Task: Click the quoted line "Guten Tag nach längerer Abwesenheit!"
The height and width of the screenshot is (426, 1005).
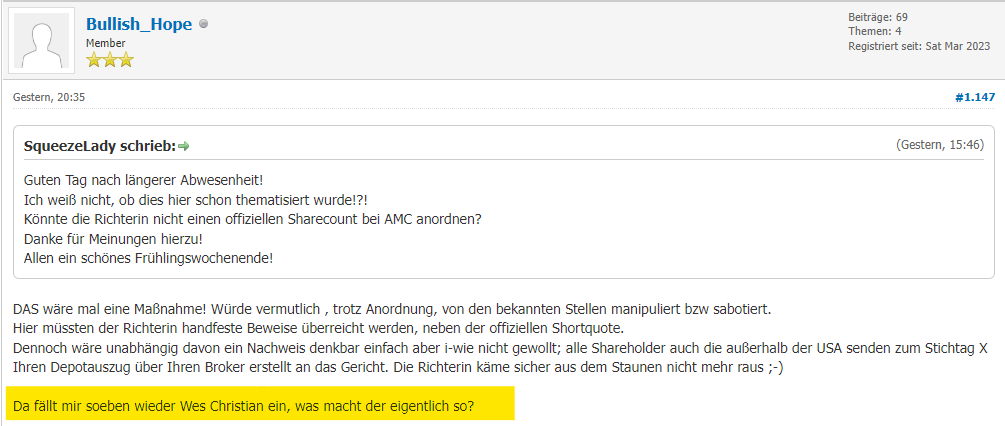Action: click(x=142, y=179)
